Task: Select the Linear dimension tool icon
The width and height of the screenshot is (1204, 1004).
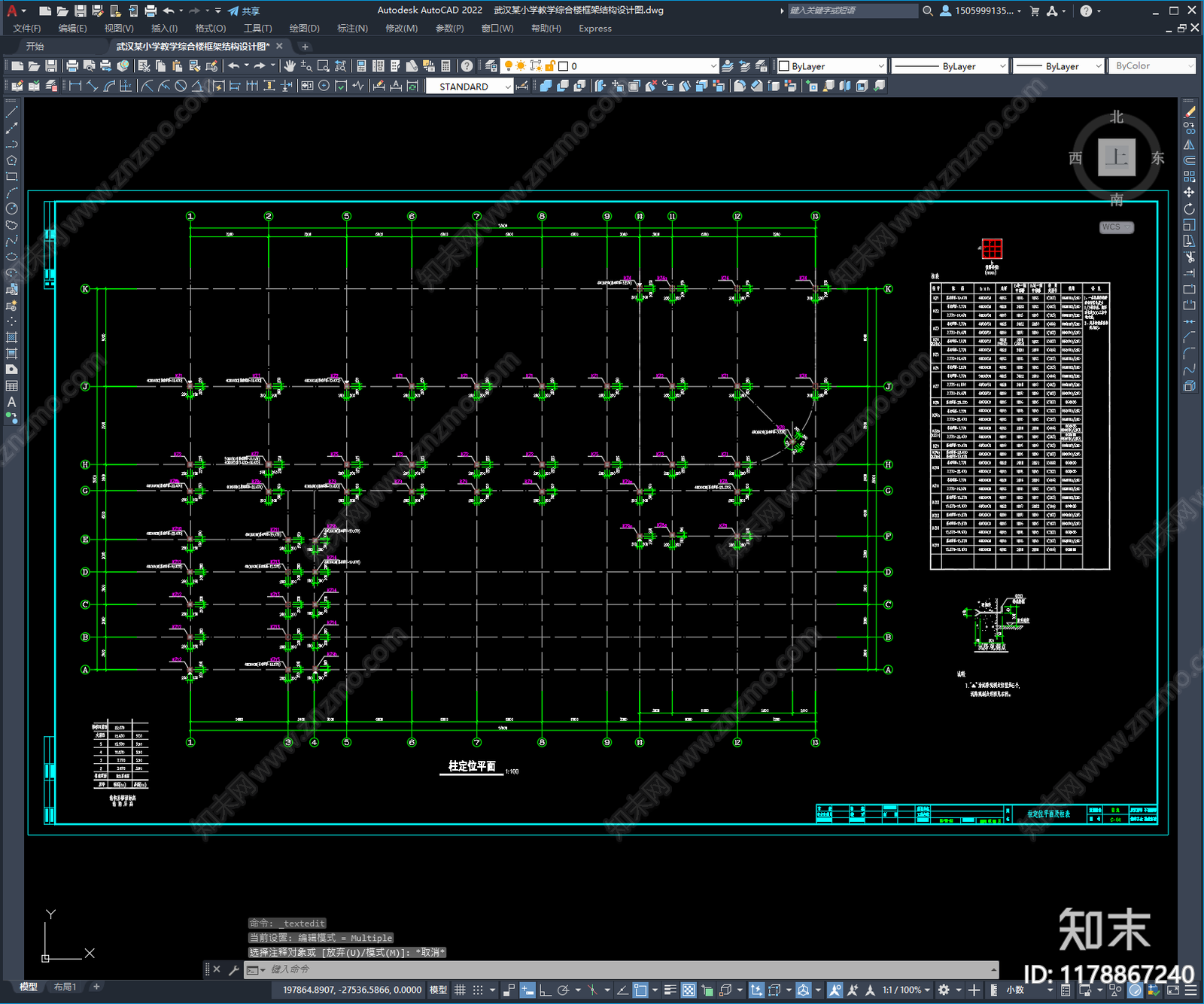Action: click(x=75, y=86)
